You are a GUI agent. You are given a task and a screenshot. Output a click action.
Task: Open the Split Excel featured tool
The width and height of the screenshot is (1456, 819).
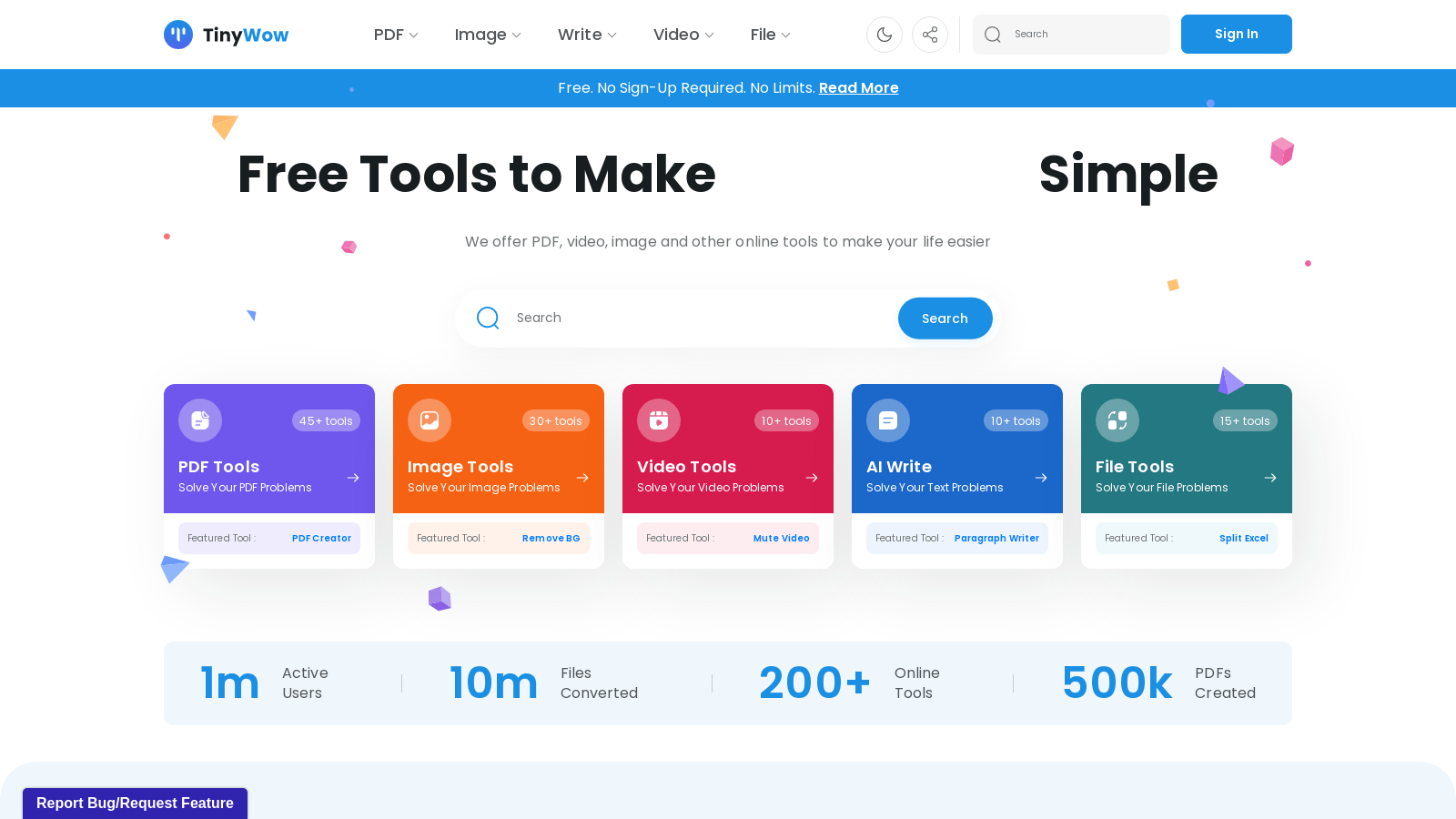point(1244,539)
